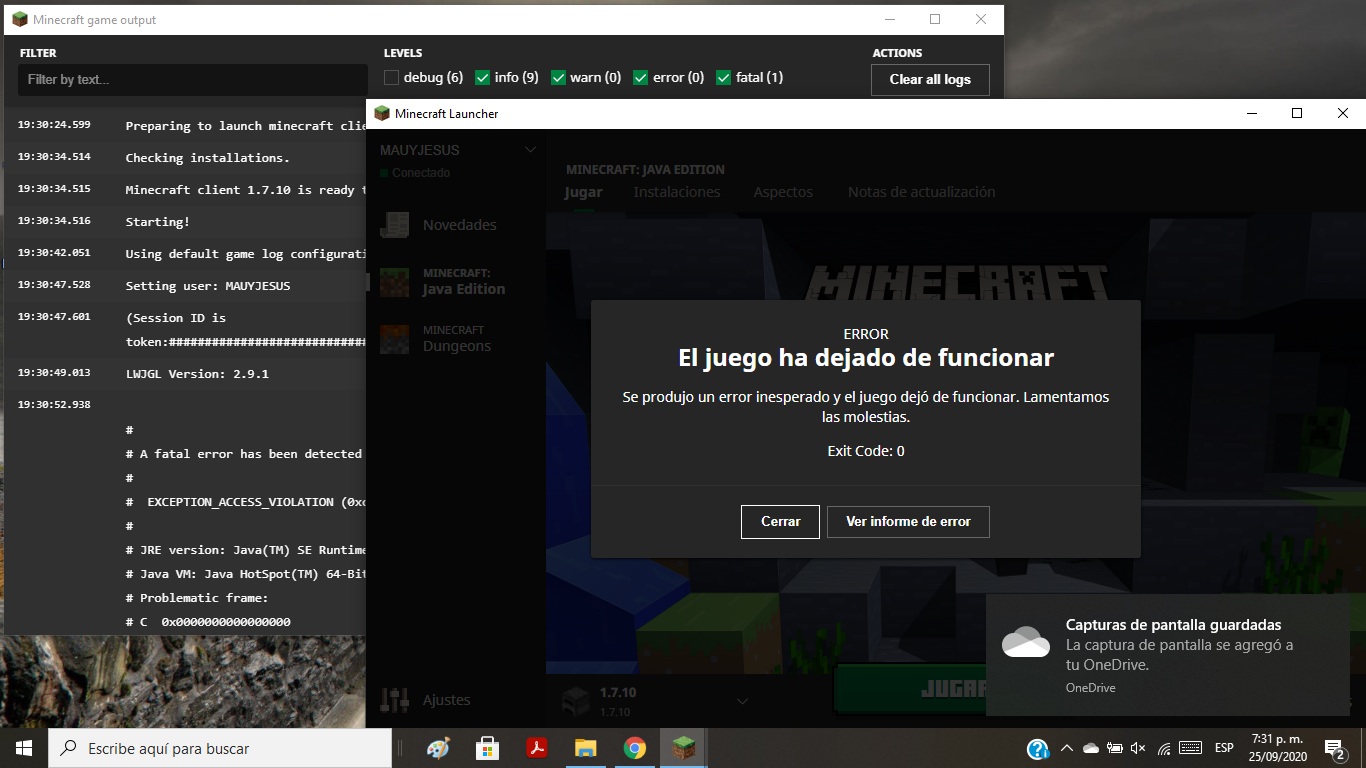Open the Aspectos tab

(783, 192)
